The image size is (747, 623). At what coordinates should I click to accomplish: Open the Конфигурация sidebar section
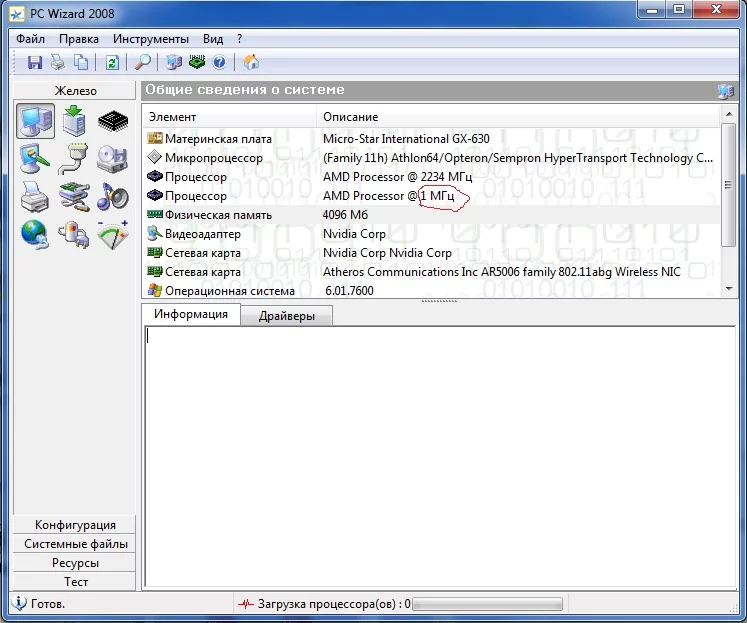tap(75, 525)
